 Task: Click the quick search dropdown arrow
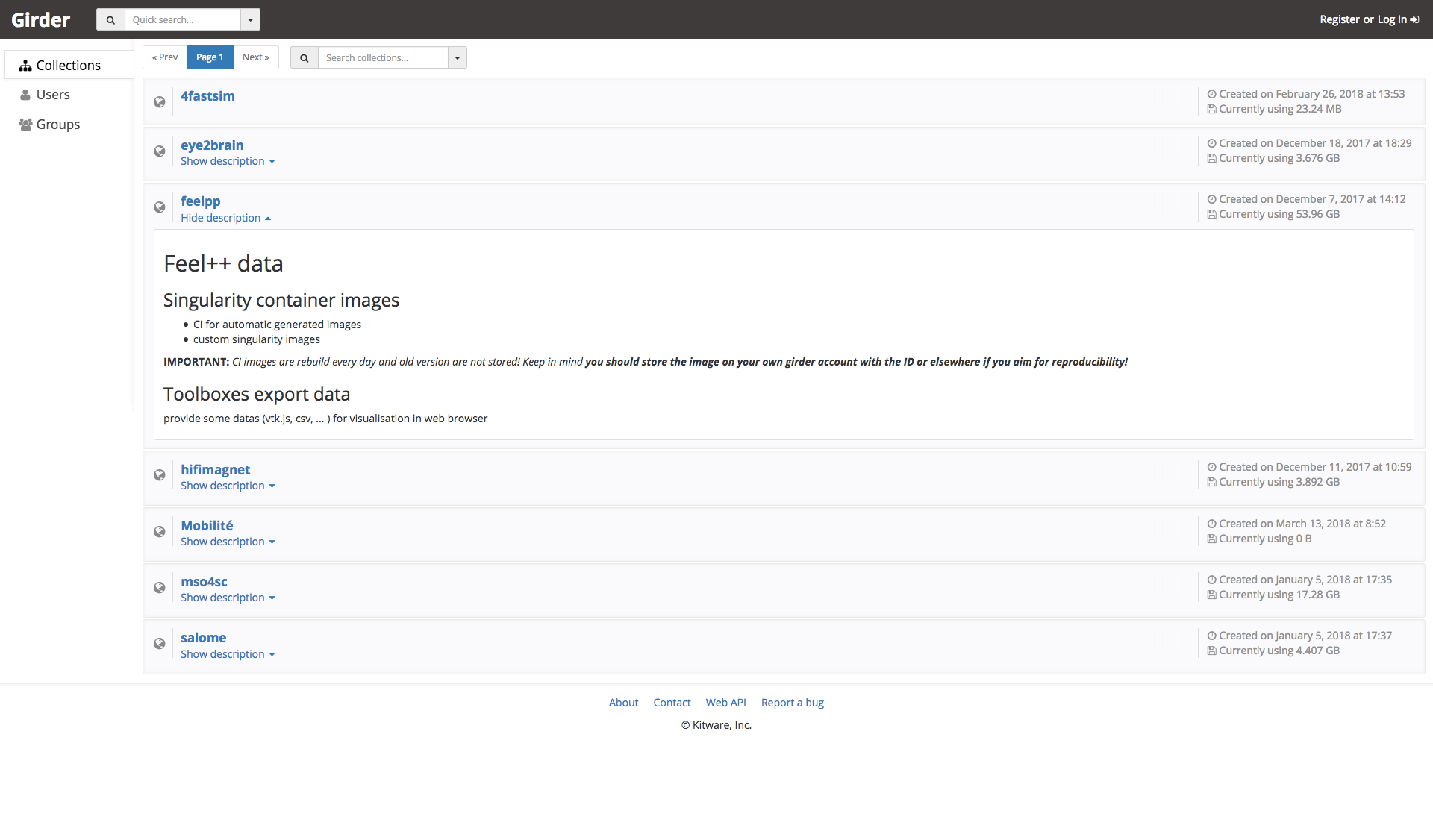coord(250,19)
